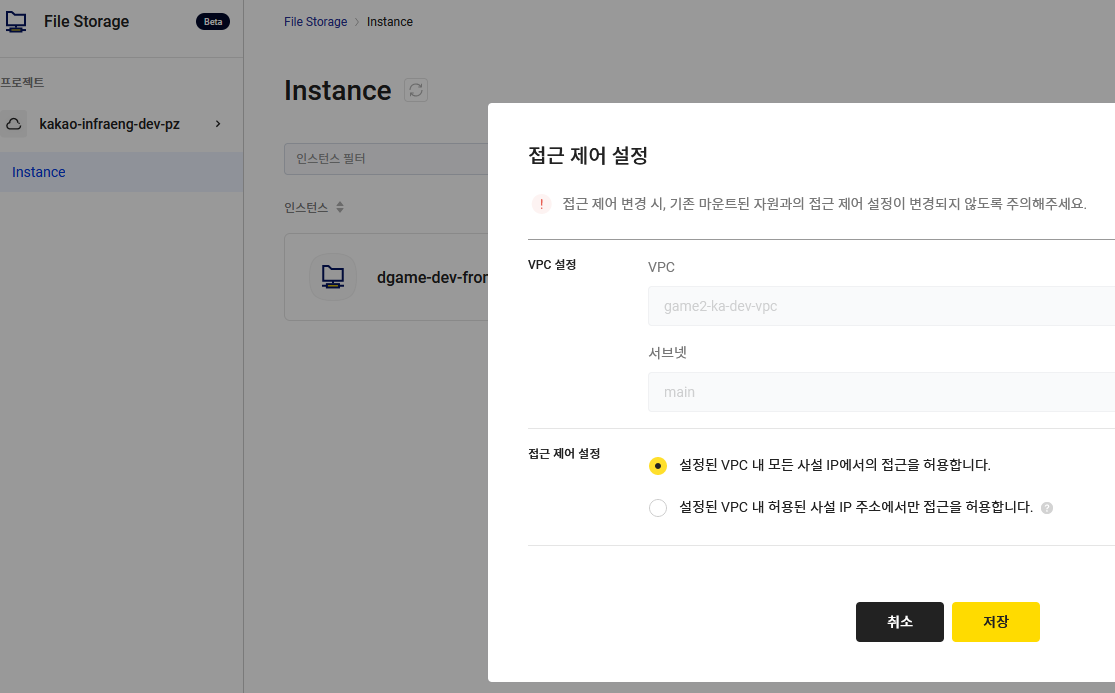Click the Instance breadcrumb entry
The height and width of the screenshot is (693, 1115).
(x=389, y=21)
